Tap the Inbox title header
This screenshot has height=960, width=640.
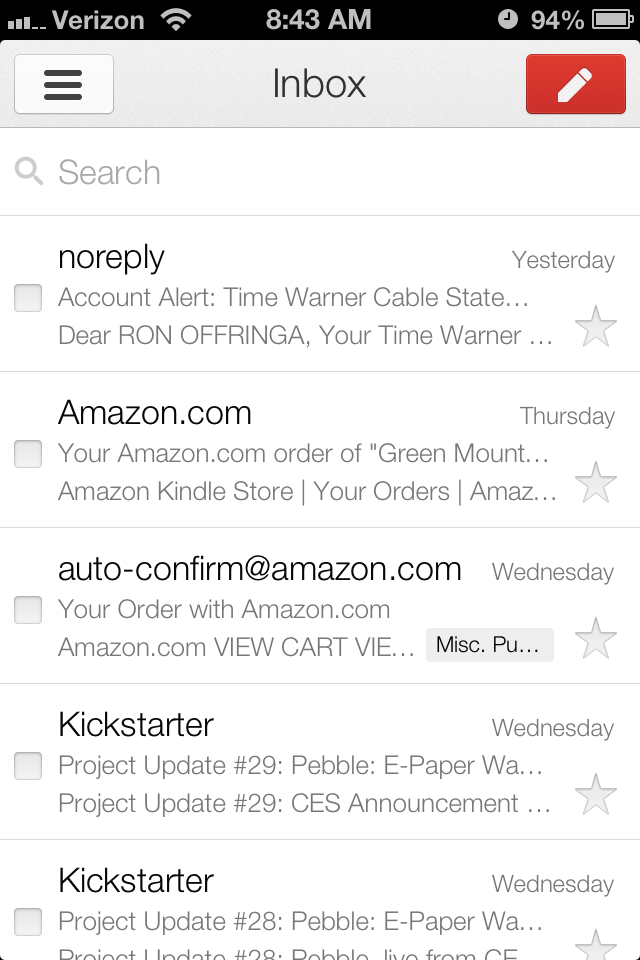(x=319, y=85)
